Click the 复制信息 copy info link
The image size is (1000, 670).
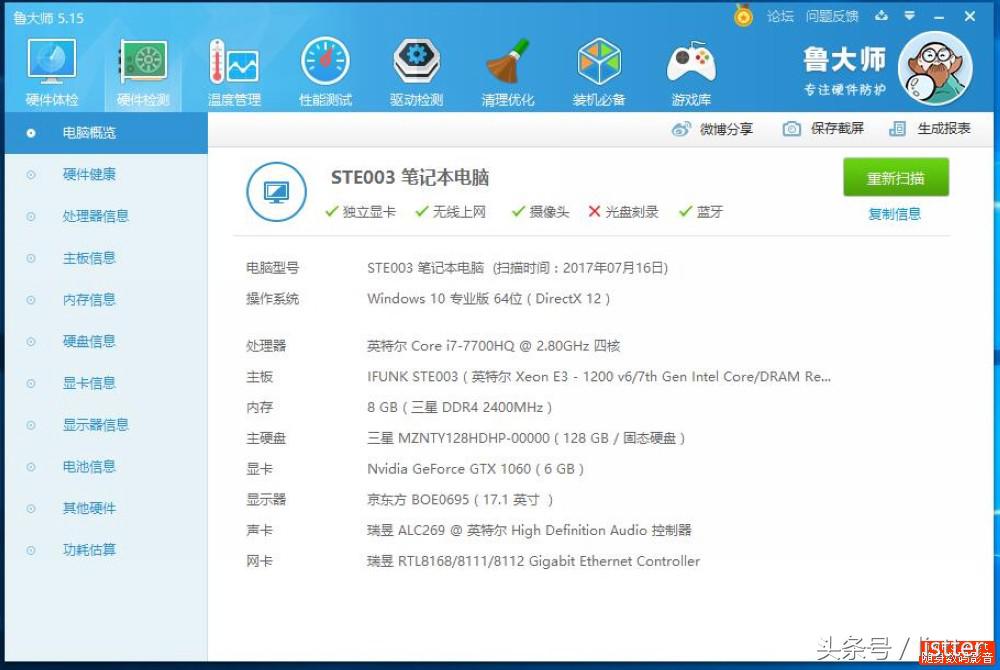pyautogui.click(x=894, y=214)
